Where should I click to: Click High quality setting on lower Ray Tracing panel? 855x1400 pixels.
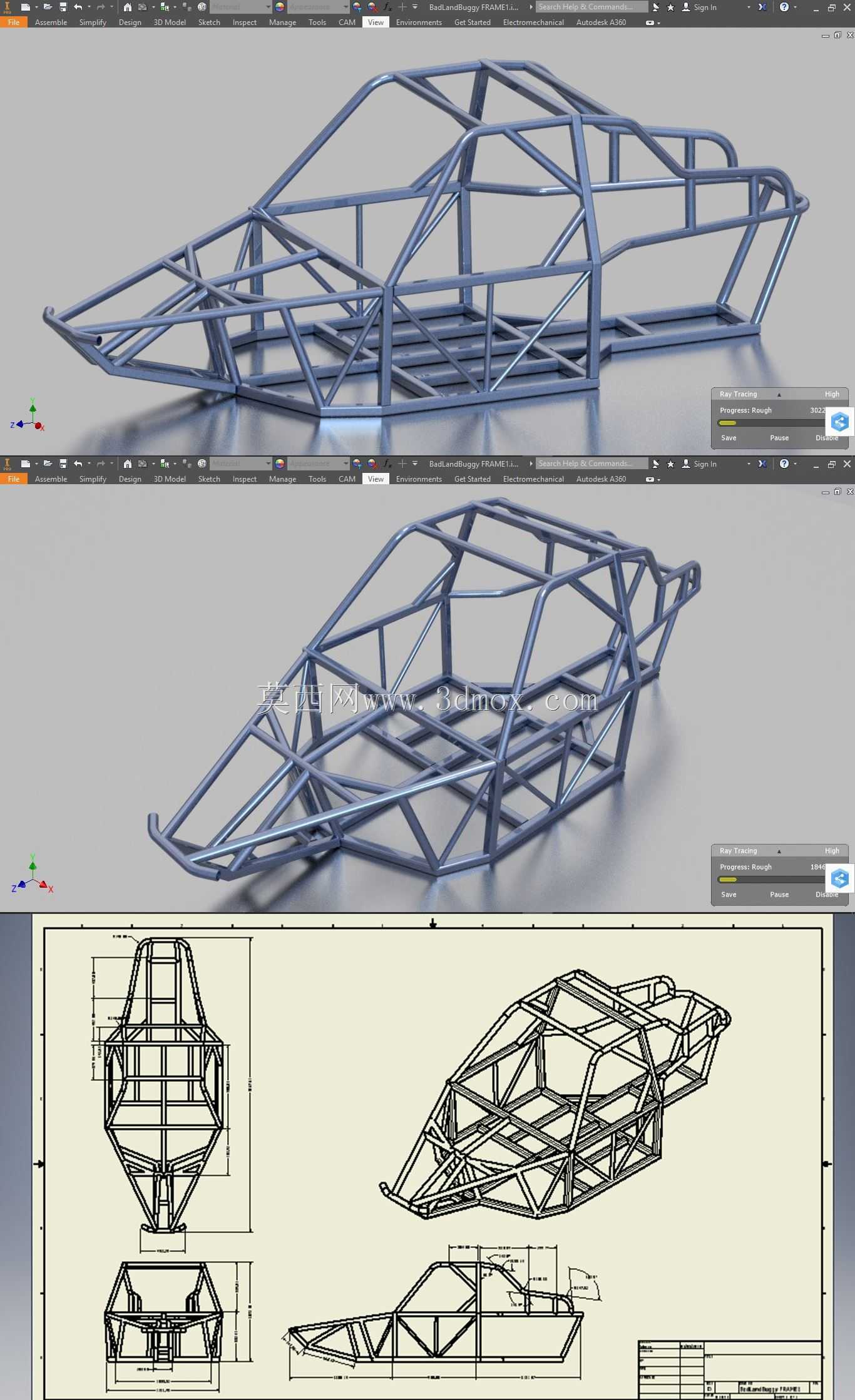point(832,851)
